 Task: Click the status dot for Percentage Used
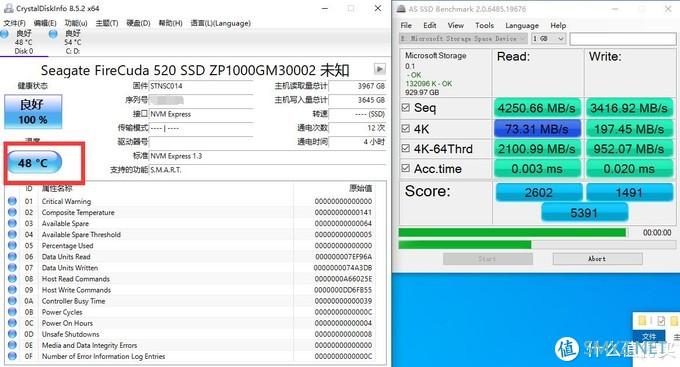12,245
